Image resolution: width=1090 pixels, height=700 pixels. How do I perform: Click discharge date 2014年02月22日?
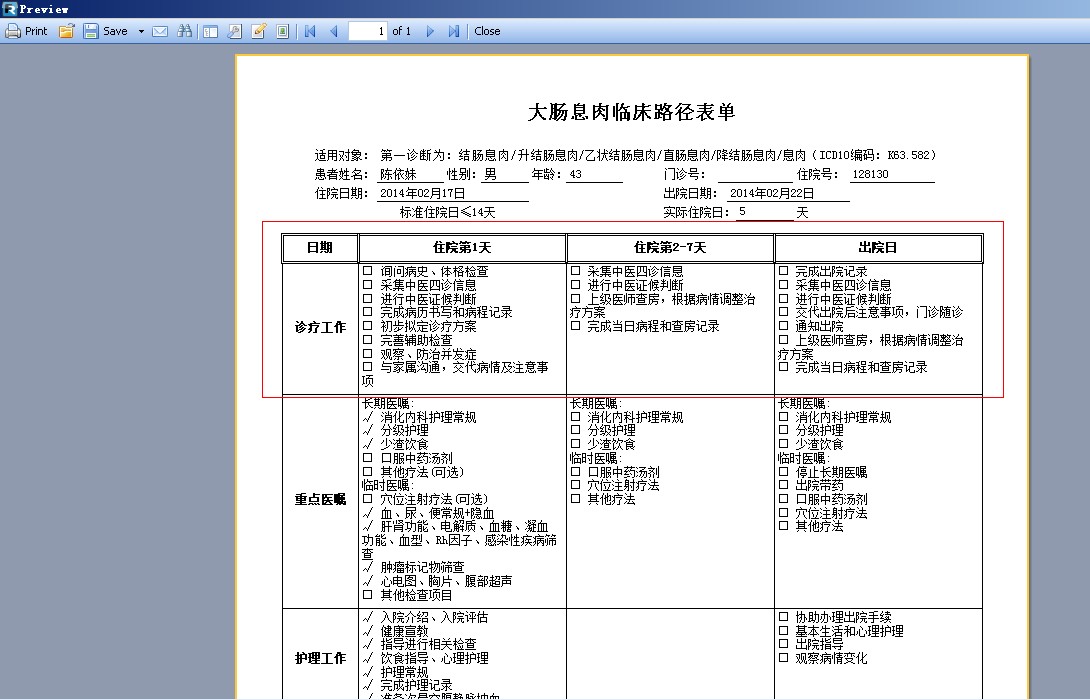772,193
